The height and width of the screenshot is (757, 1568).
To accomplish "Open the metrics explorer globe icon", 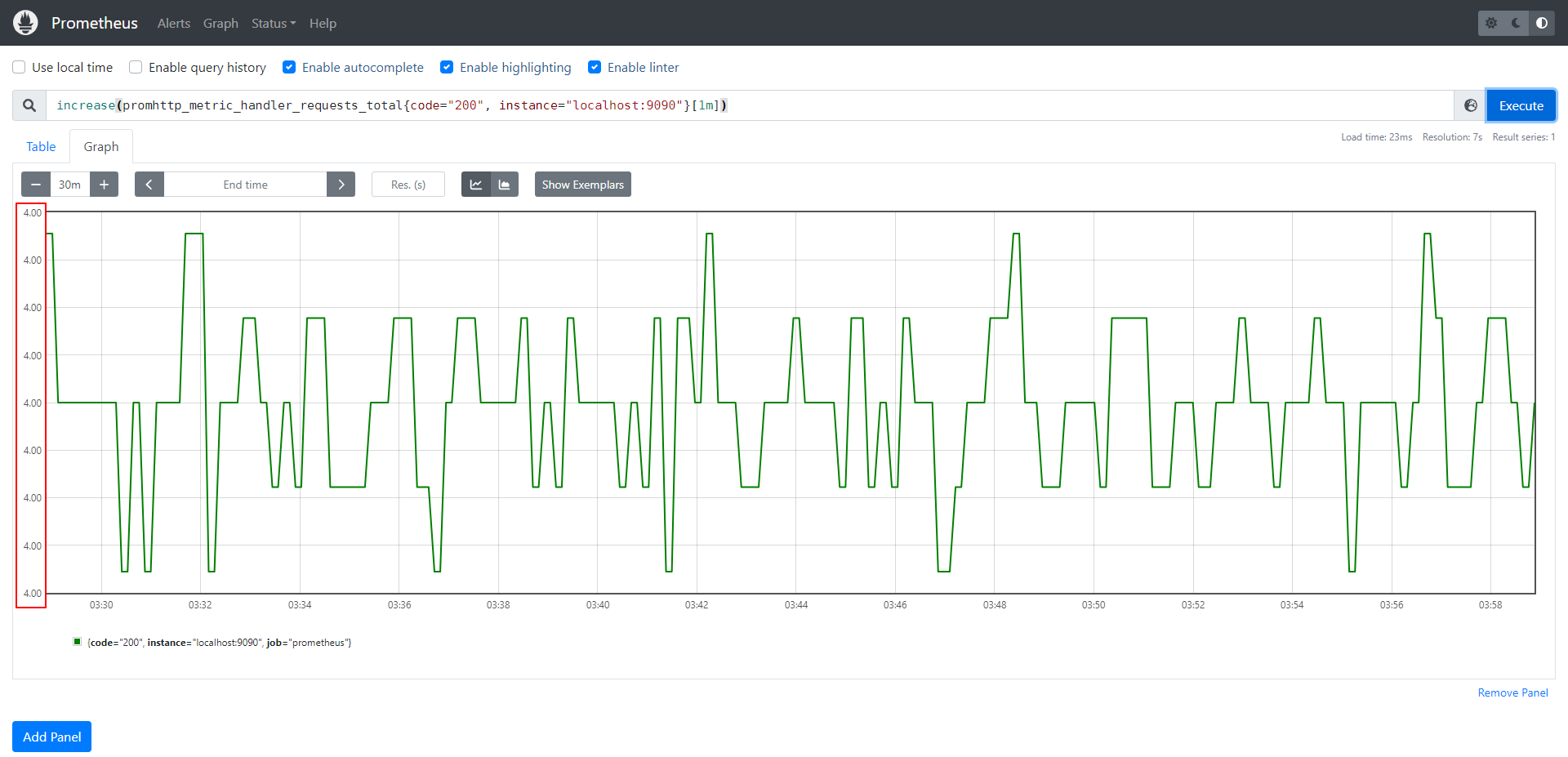I will pos(1470,105).
